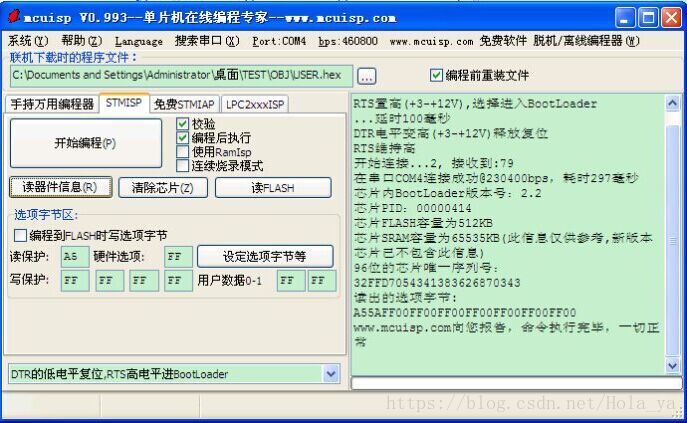Click log line 芯片FLASH容量为512KB
This screenshot has height=423, width=687.
(x=423, y=223)
